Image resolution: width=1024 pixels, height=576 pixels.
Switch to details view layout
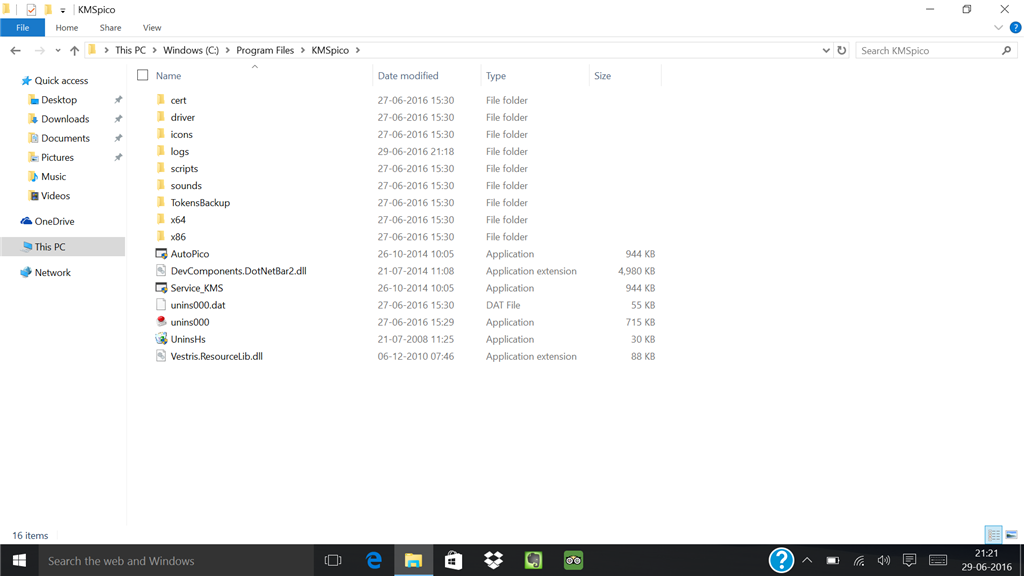point(993,535)
